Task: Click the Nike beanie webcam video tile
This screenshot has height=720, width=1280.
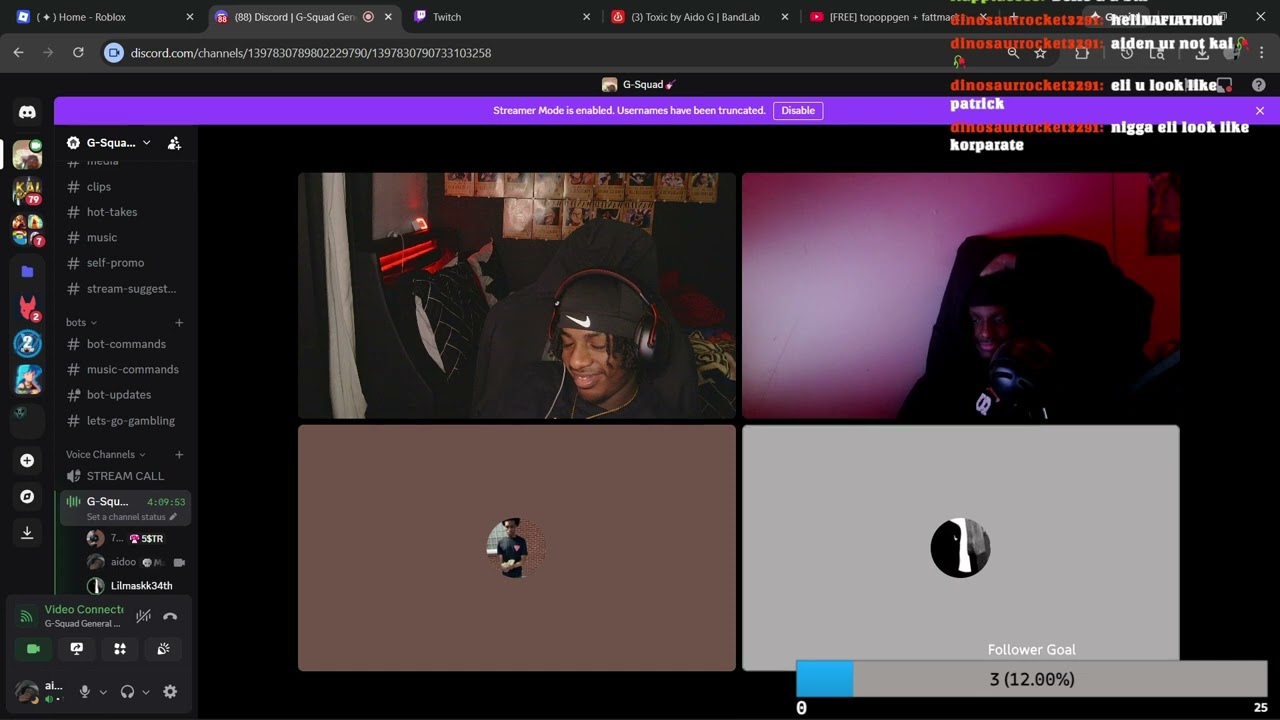Action: pos(517,295)
